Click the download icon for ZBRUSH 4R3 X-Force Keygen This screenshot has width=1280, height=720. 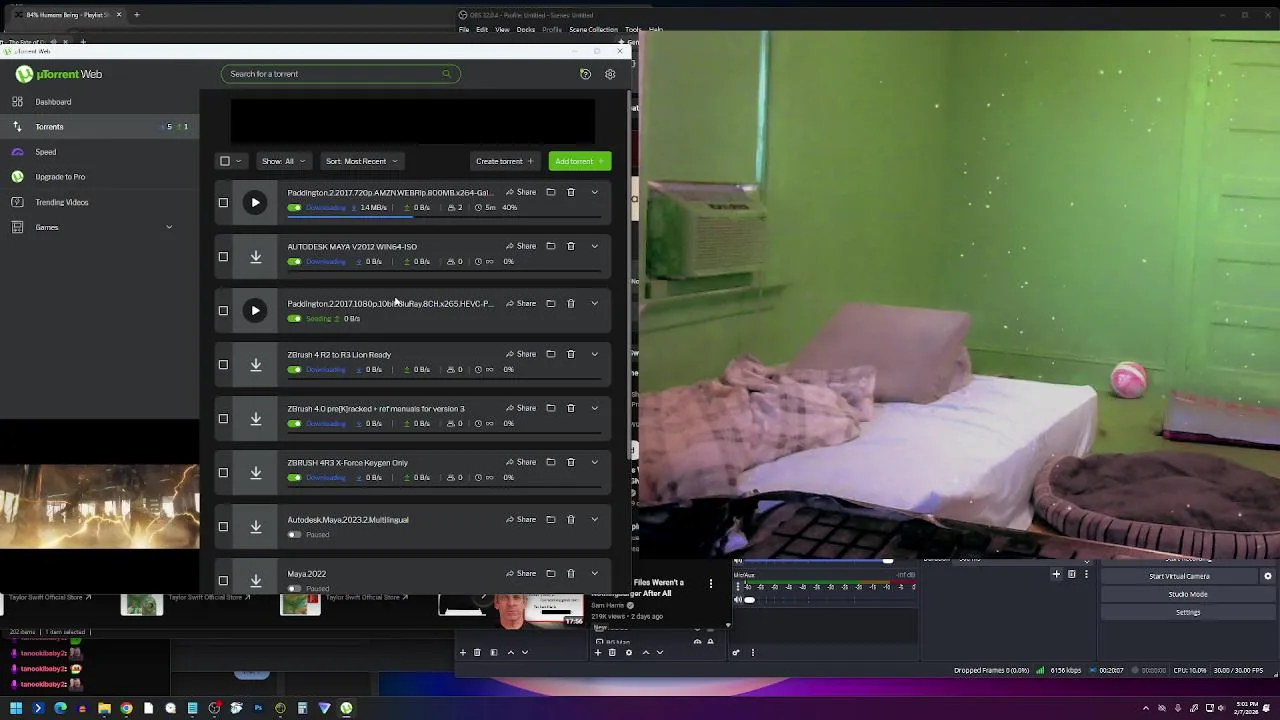point(255,473)
